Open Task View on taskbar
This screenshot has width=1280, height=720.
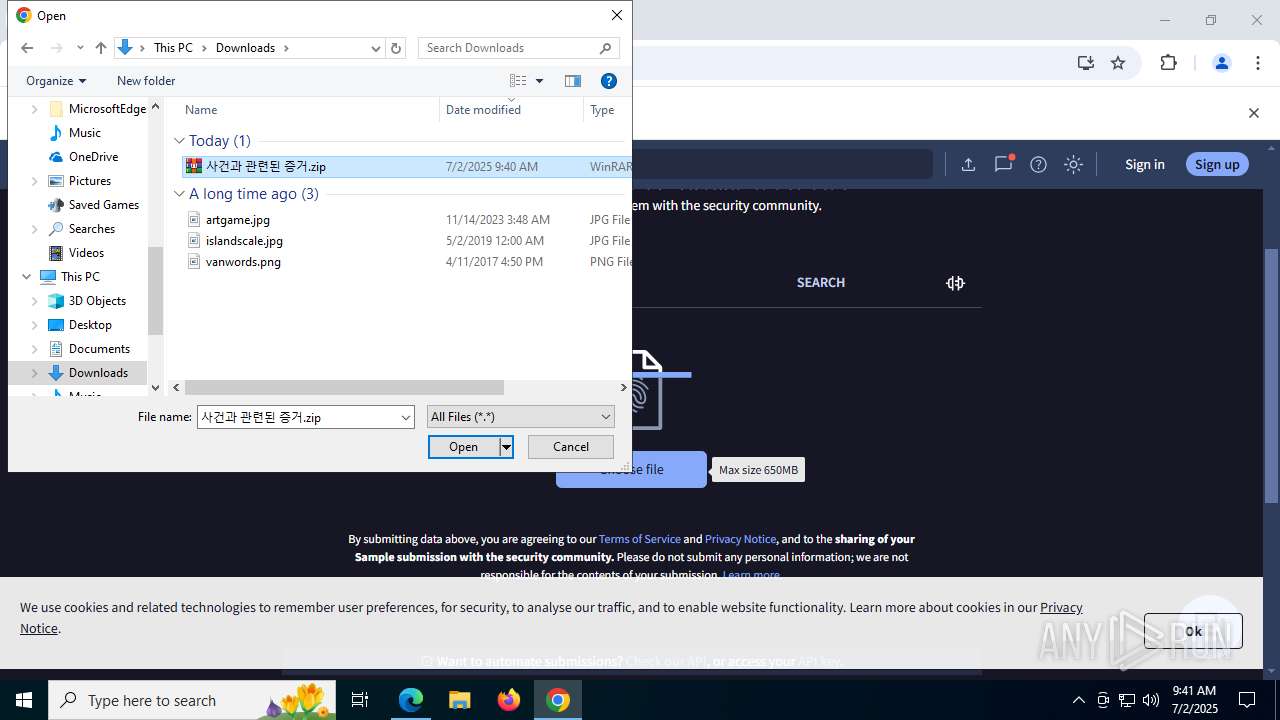tap(360, 700)
